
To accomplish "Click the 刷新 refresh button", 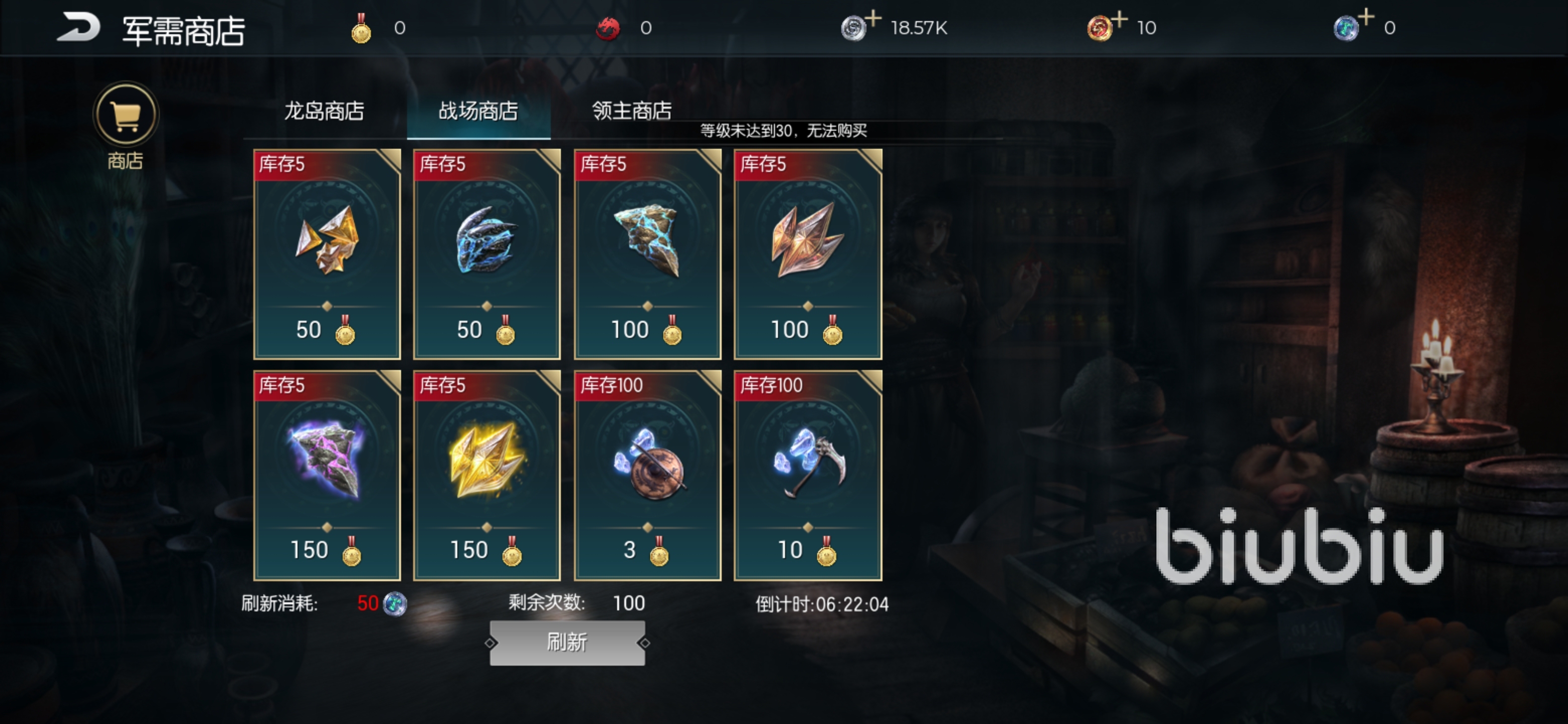I will pyautogui.click(x=567, y=643).
